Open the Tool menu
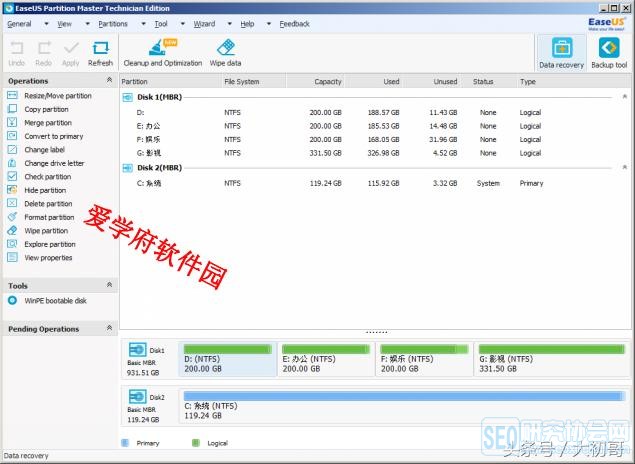This screenshot has height=464, width=635. tap(161, 24)
